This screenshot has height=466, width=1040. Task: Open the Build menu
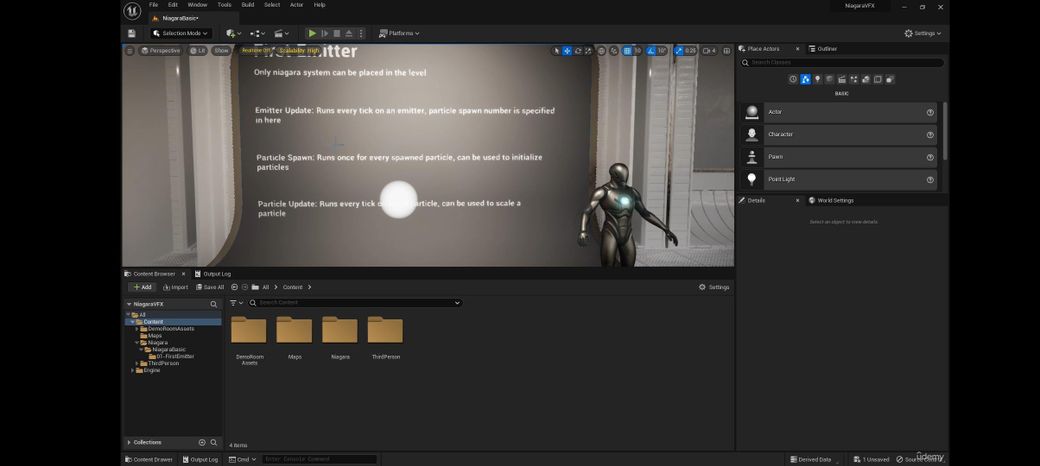[247, 5]
